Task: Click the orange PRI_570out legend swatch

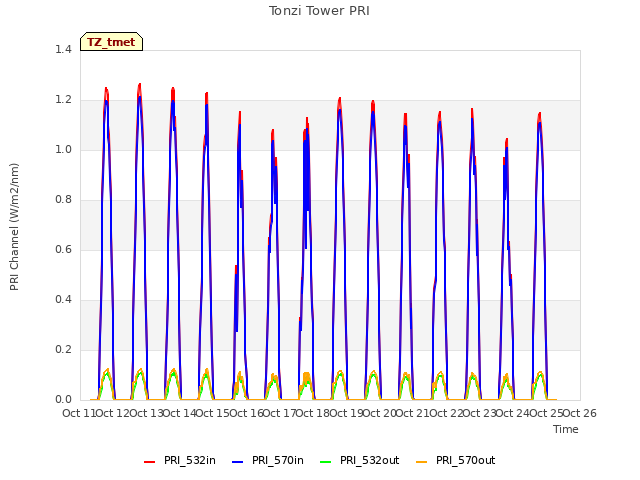Action: point(421,462)
